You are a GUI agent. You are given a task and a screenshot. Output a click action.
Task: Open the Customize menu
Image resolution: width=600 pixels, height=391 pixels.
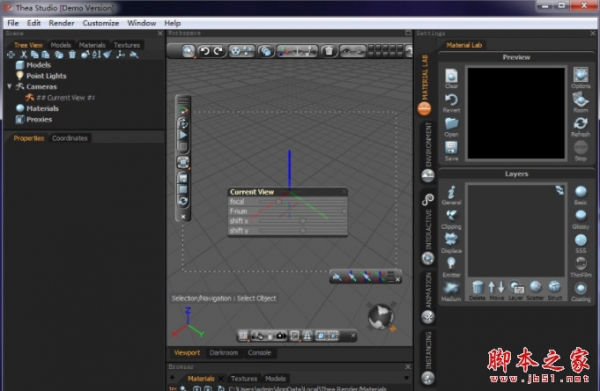coord(101,23)
